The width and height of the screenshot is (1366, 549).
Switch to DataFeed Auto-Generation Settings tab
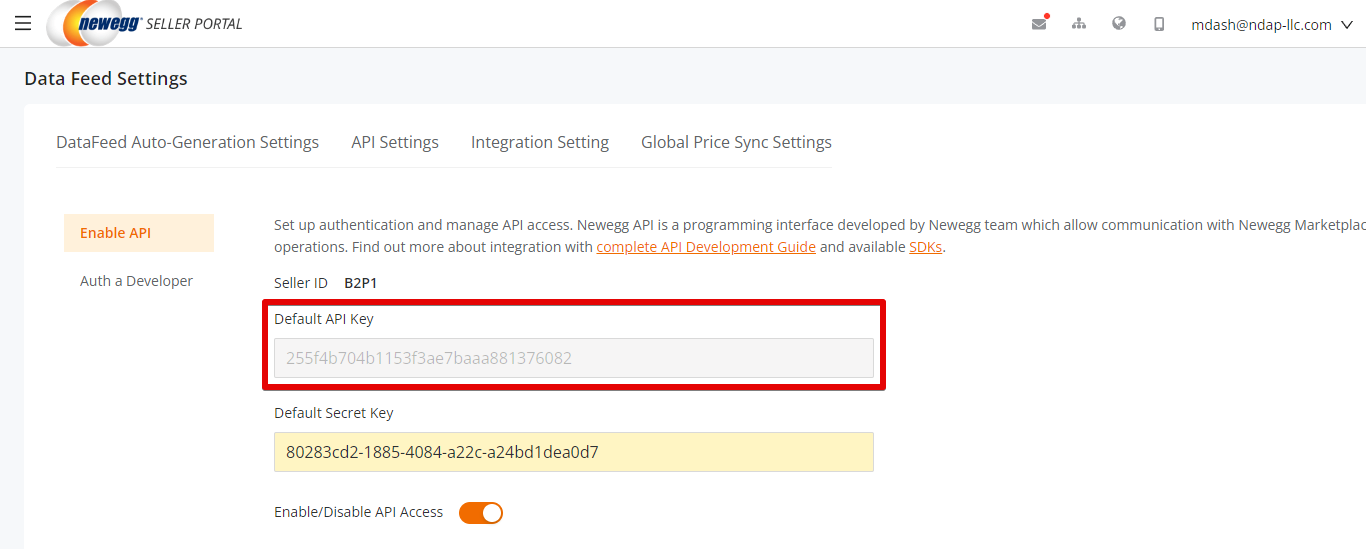coord(188,142)
